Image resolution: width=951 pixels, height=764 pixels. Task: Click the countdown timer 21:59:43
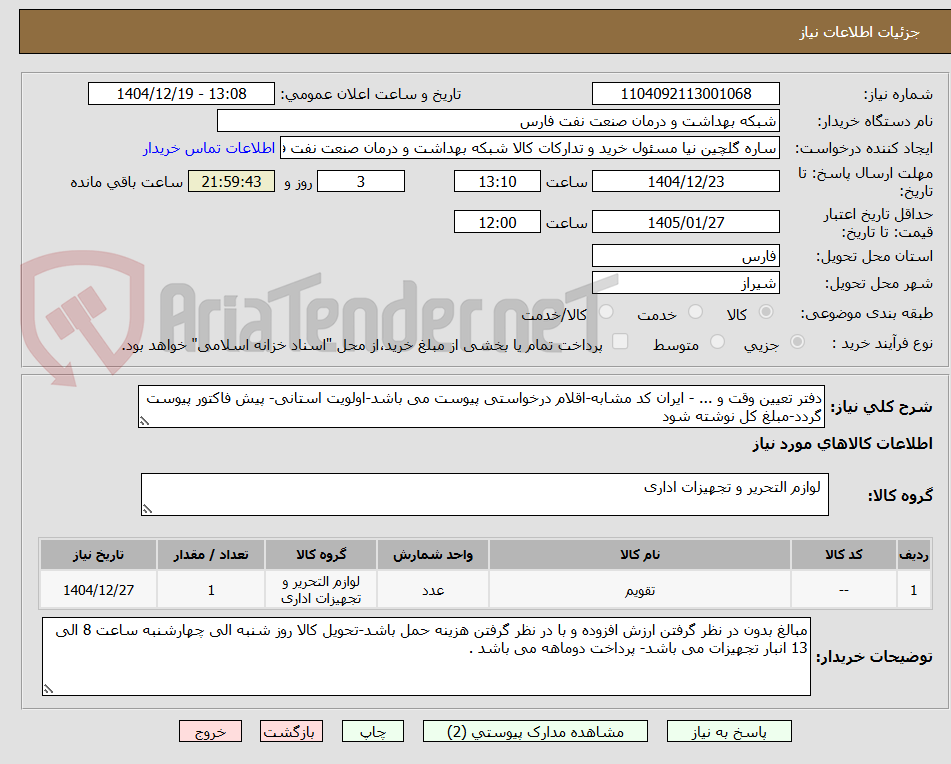pos(231,181)
